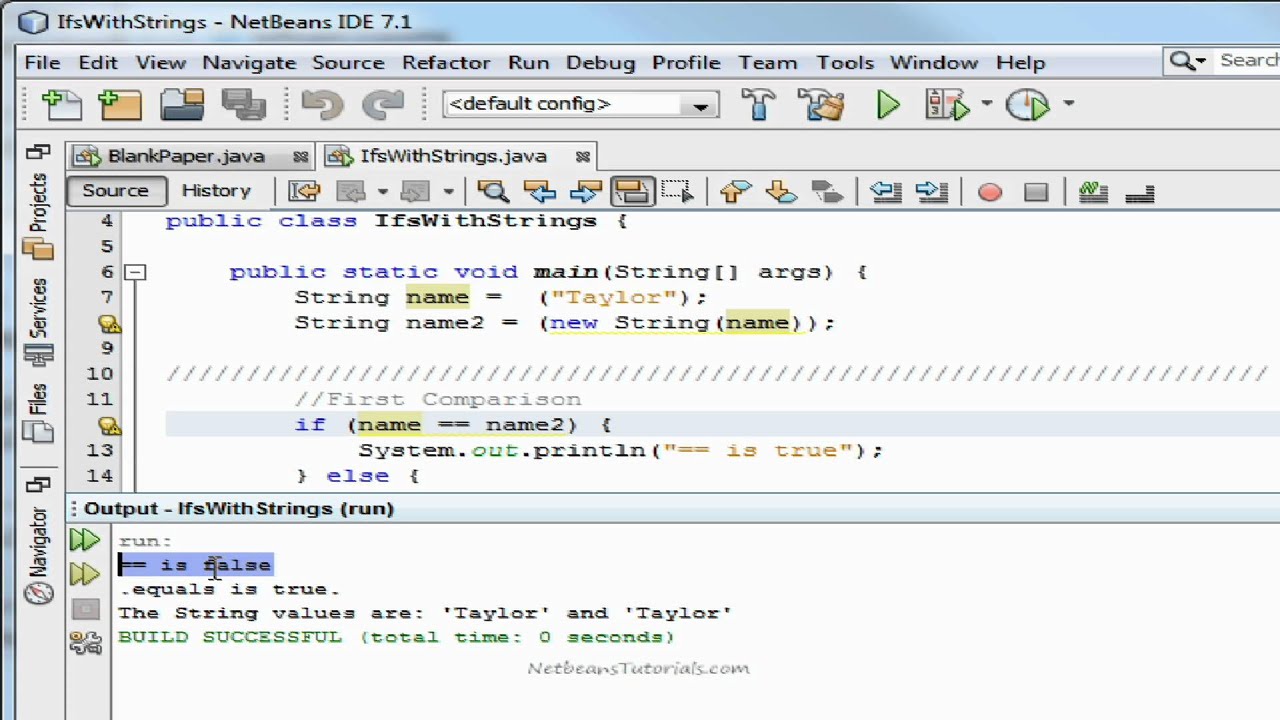The height and width of the screenshot is (720, 1280).
Task: Show the Navigator side panel
Action: (x=38, y=556)
